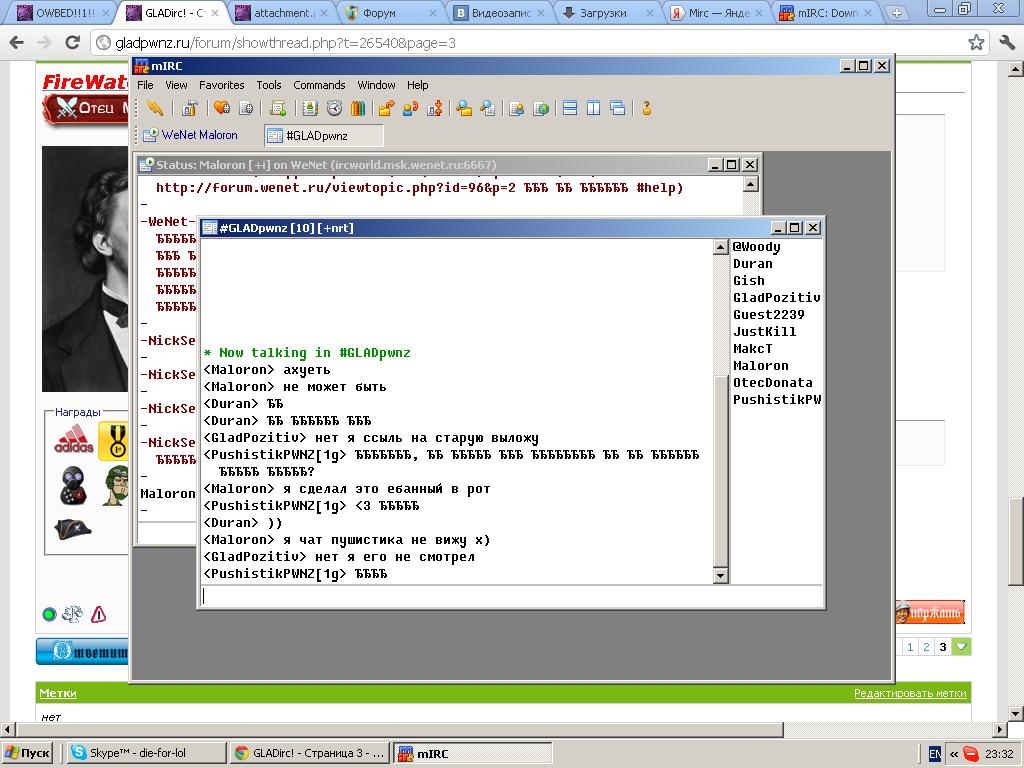This screenshot has width=1024, height=768.
Task: Open the Tools menu in mIRC
Action: click(x=268, y=85)
